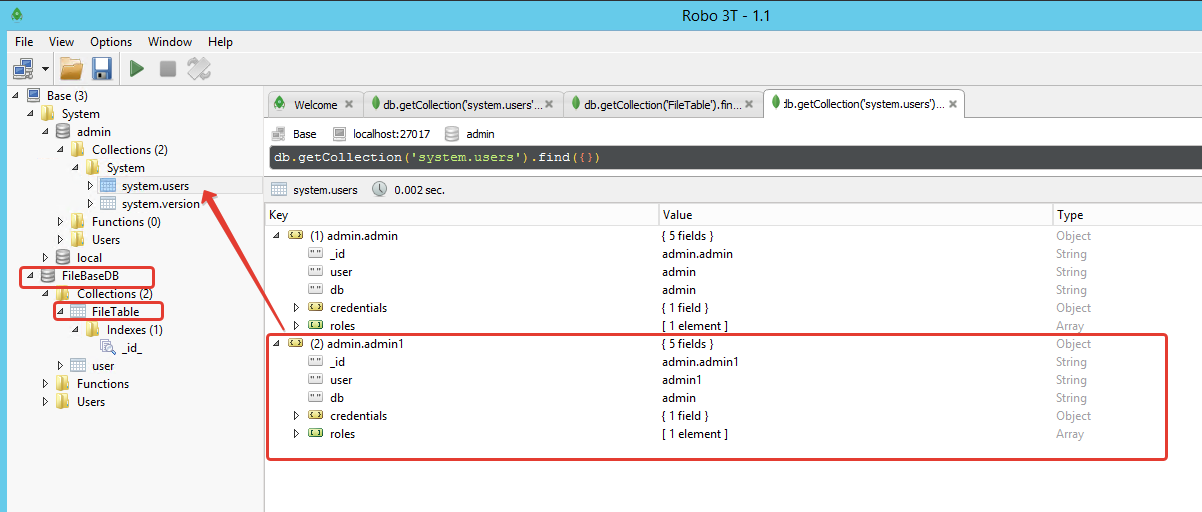Click the system.users result table icon

(279, 190)
